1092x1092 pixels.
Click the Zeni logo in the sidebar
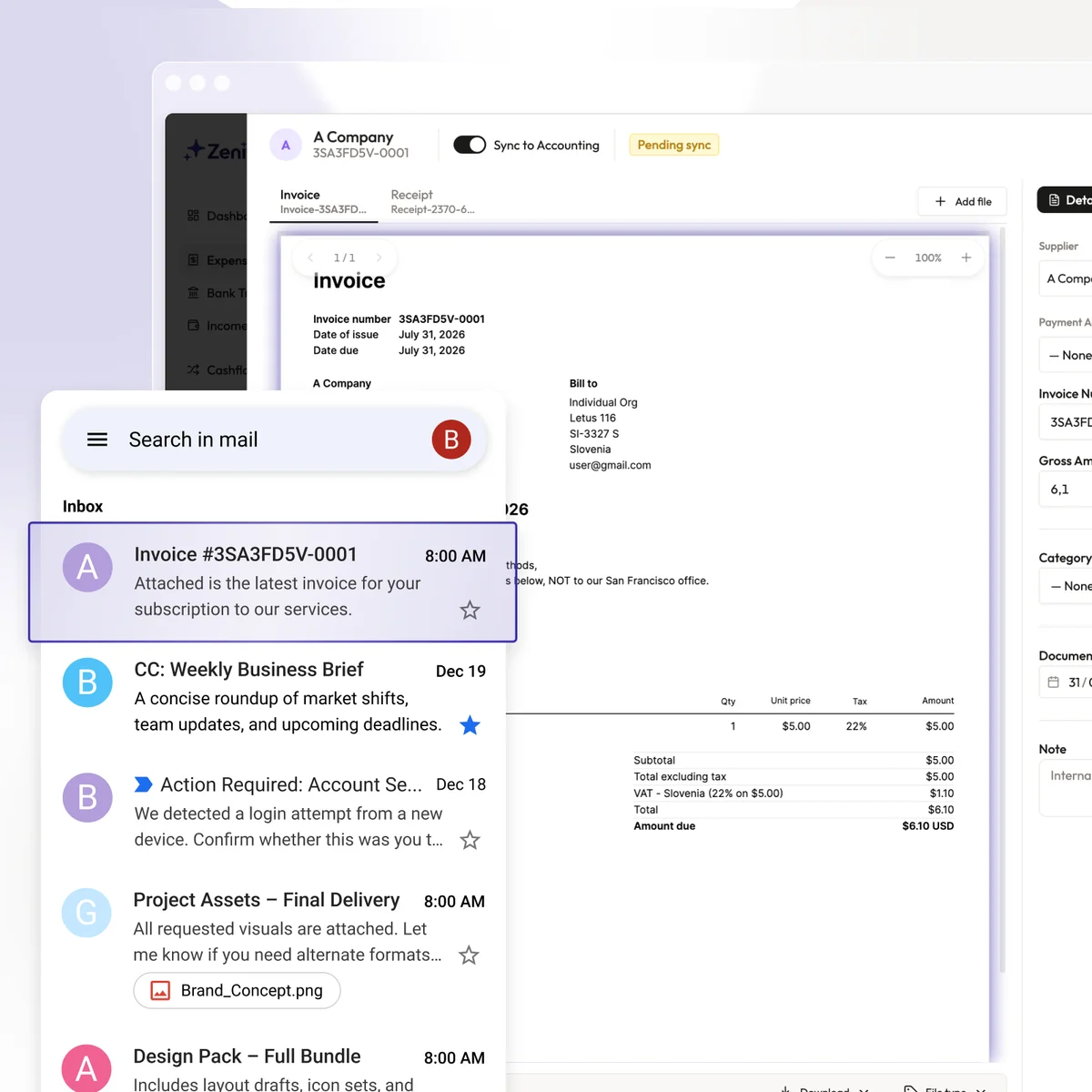point(216,151)
